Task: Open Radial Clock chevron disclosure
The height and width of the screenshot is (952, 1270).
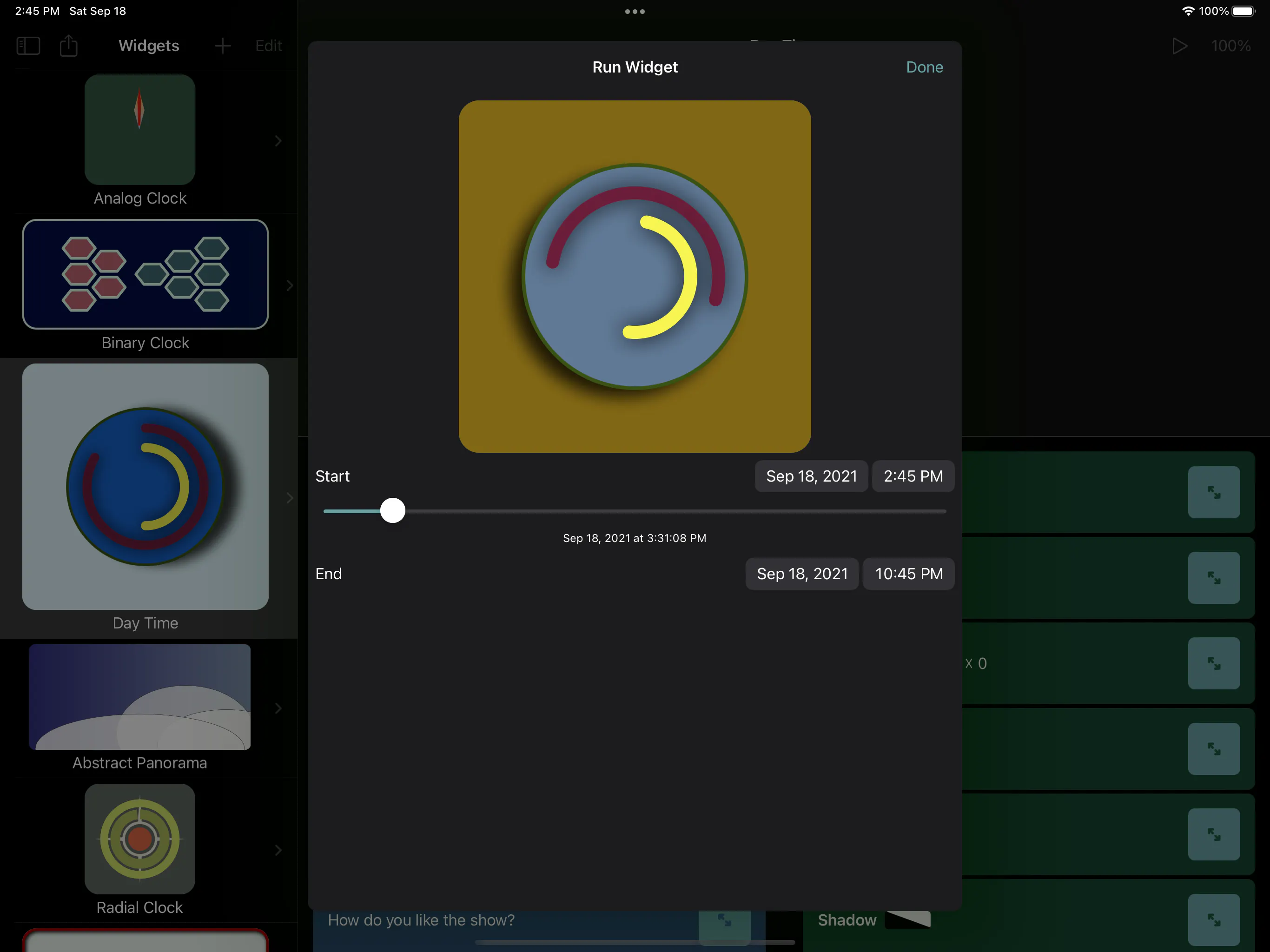Action: pos(278,850)
